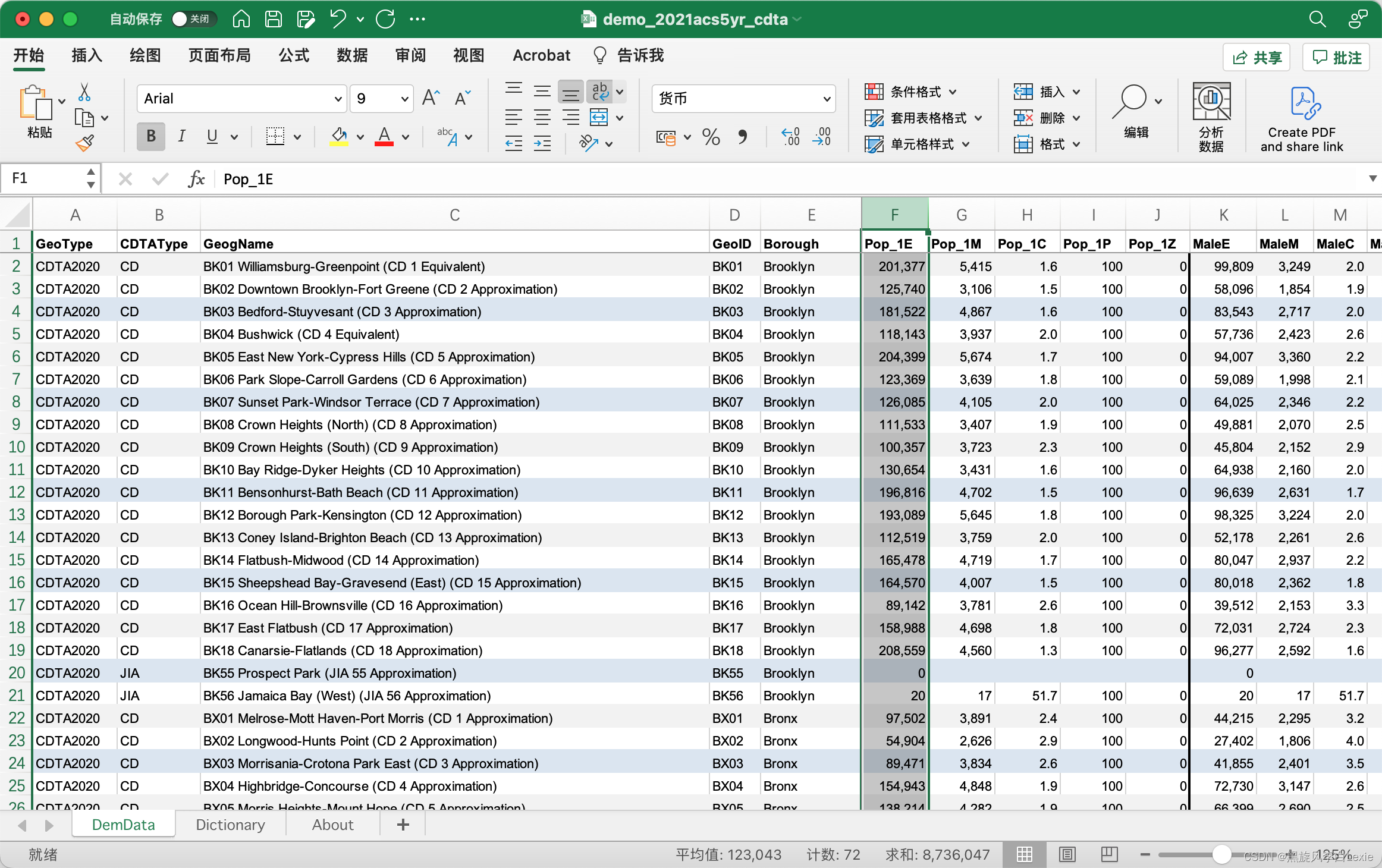The width and height of the screenshot is (1382, 868).
Task: Toggle bold formatting button
Action: [x=151, y=137]
